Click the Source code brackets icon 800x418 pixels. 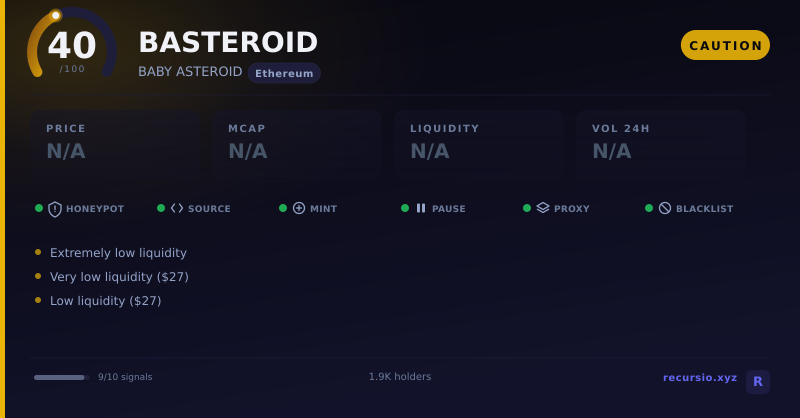point(177,208)
